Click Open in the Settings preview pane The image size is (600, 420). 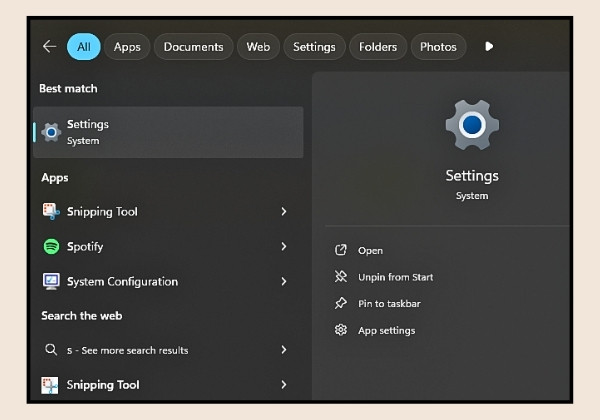370,251
